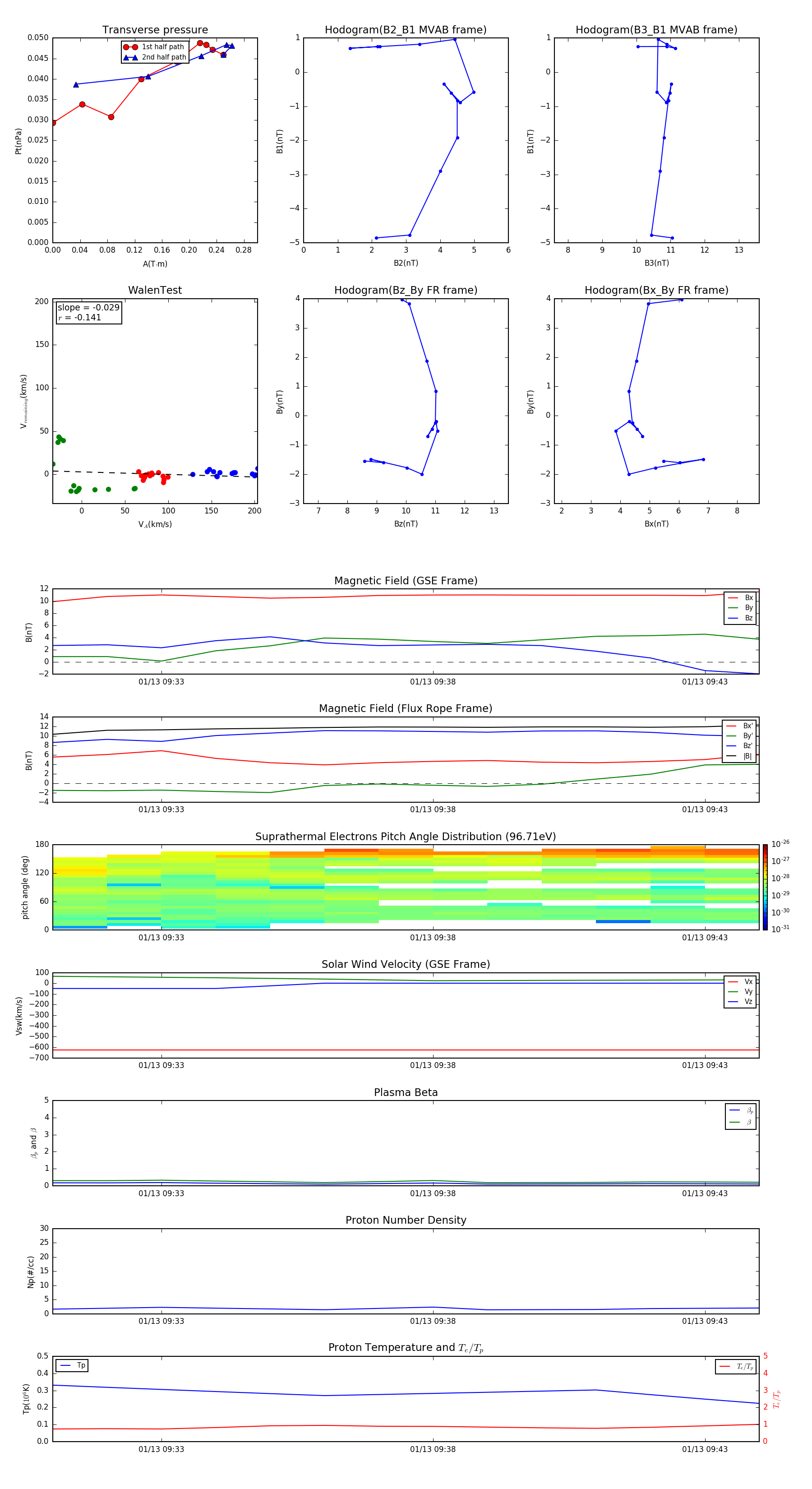812x1489 pixels.
Task: Click the 'B3(nT)' x-axis label
Action: 656,263
